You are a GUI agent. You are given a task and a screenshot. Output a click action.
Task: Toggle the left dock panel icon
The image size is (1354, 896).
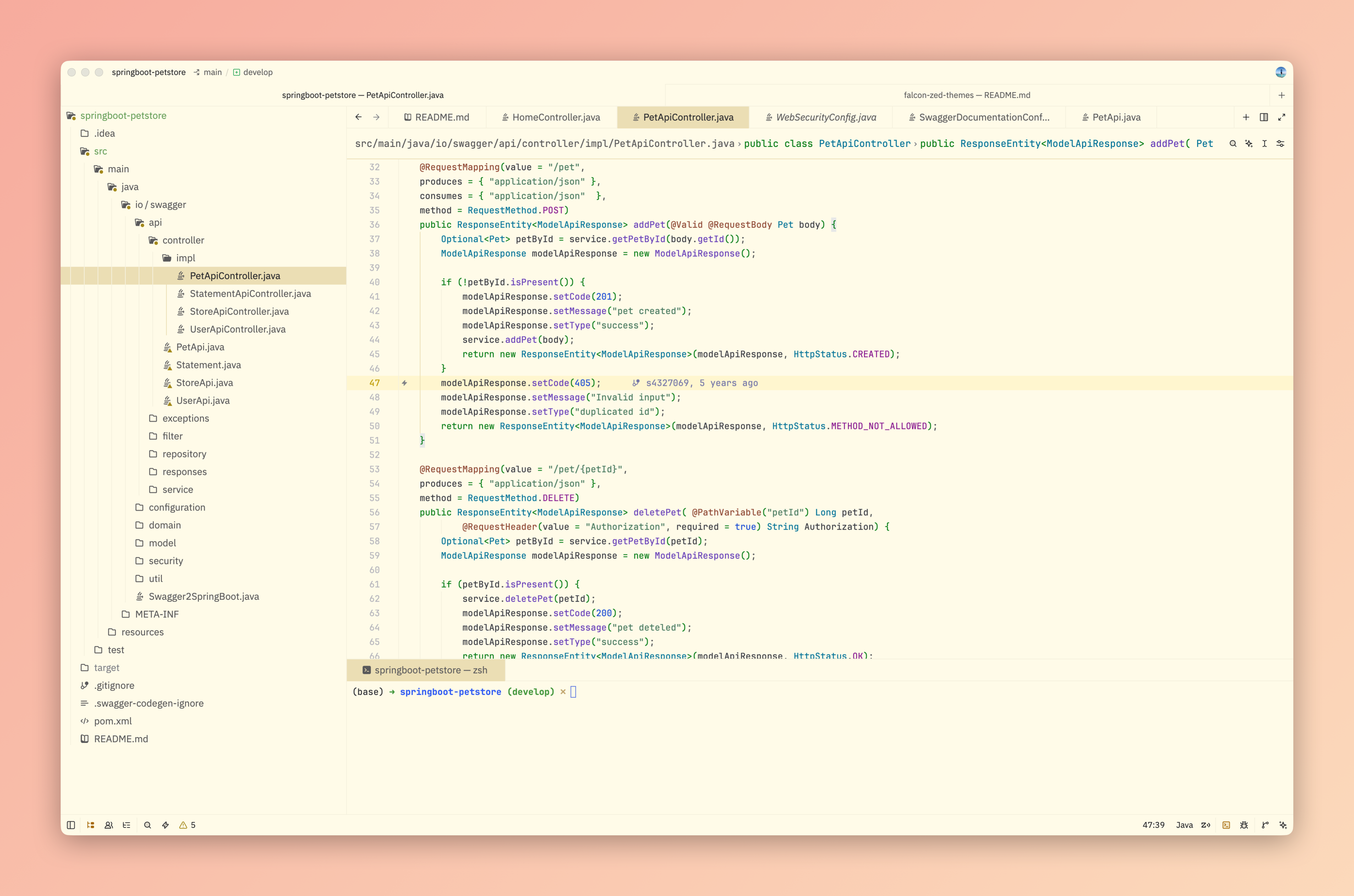[x=71, y=824]
